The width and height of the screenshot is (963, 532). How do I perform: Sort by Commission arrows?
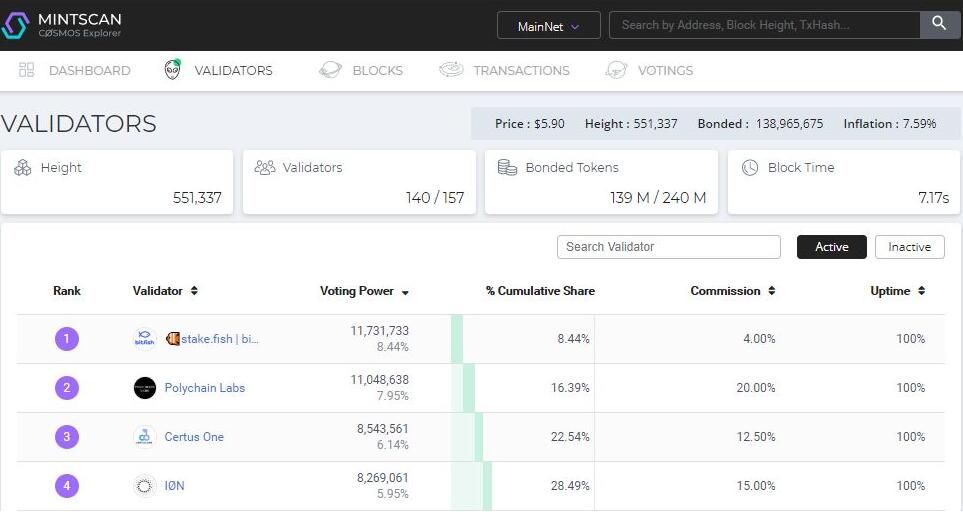pos(772,291)
